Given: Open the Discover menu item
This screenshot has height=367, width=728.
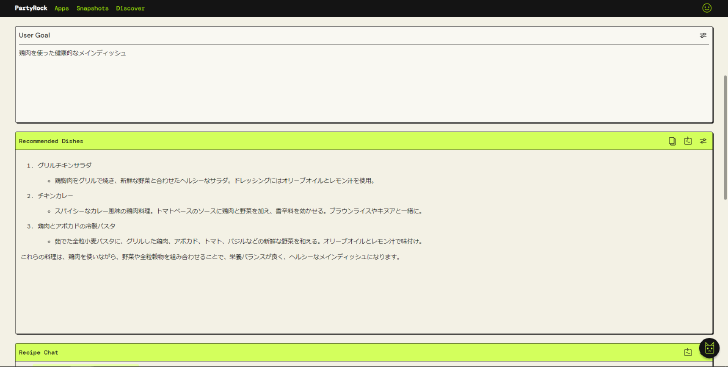Looking at the screenshot, I should point(130,8).
